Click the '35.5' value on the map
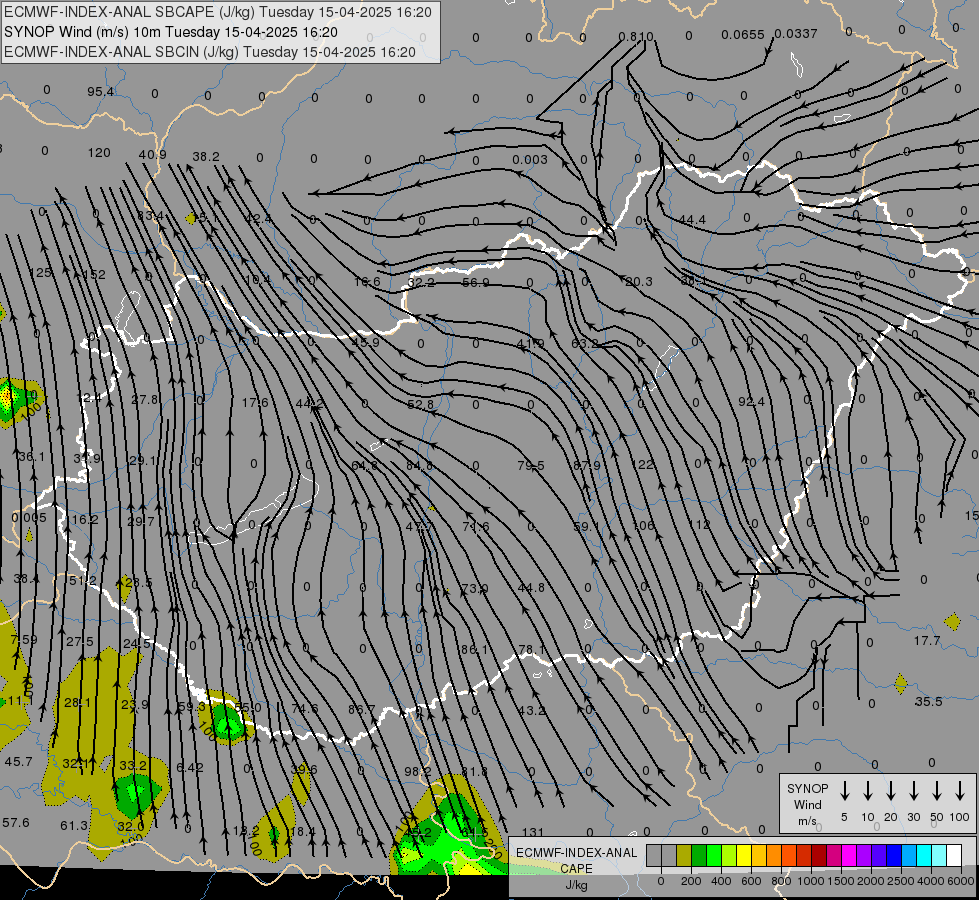The image size is (979, 900). (928, 701)
